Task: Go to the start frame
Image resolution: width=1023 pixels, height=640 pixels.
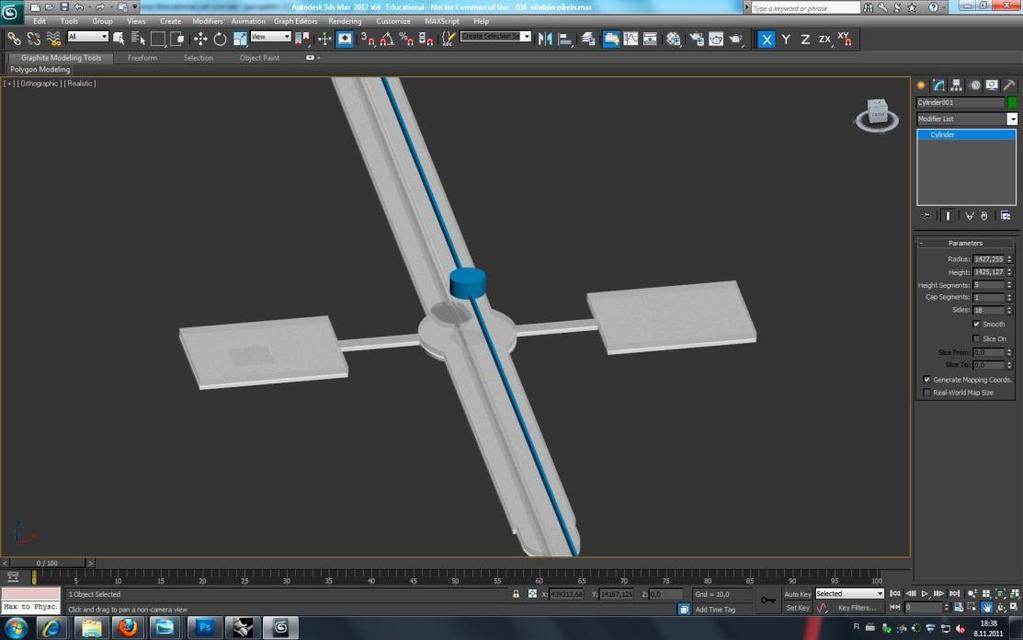Action: tap(896, 594)
